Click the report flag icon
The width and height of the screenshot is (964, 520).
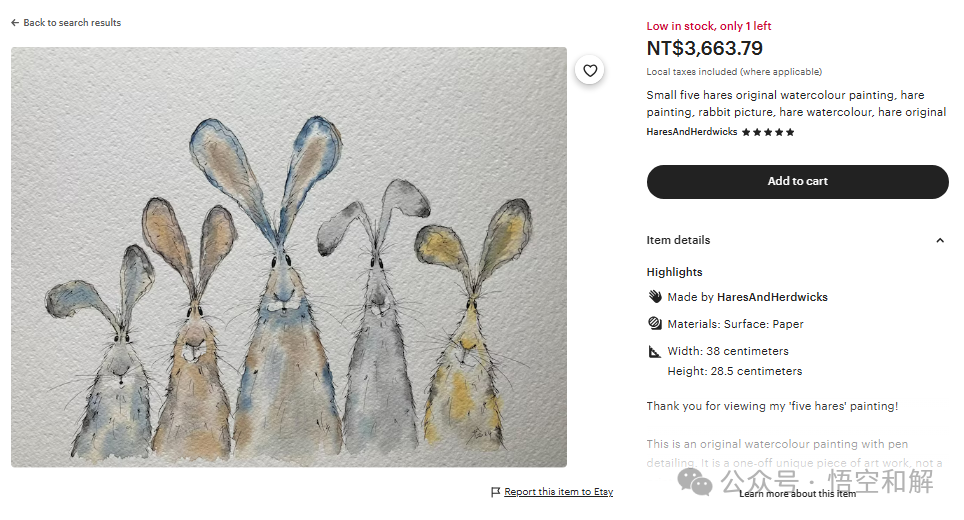495,492
